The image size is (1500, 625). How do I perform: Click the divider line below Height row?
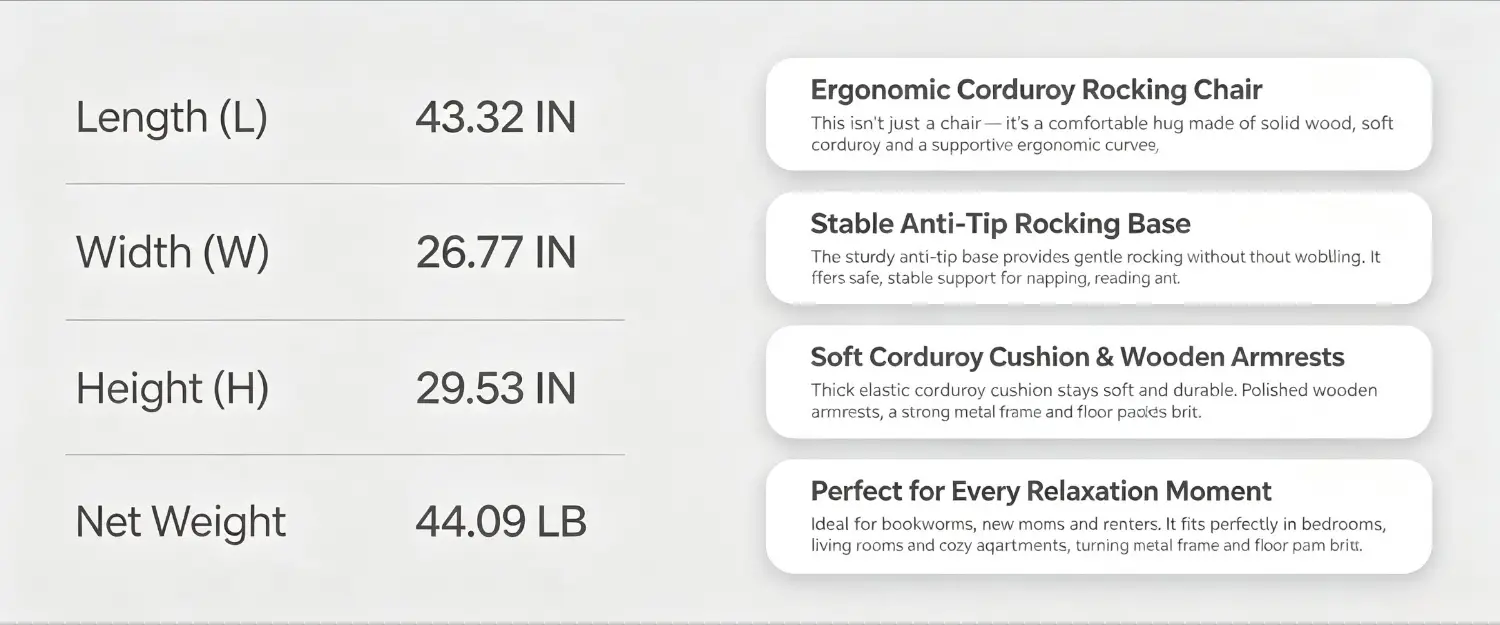pyautogui.click(x=345, y=454)
